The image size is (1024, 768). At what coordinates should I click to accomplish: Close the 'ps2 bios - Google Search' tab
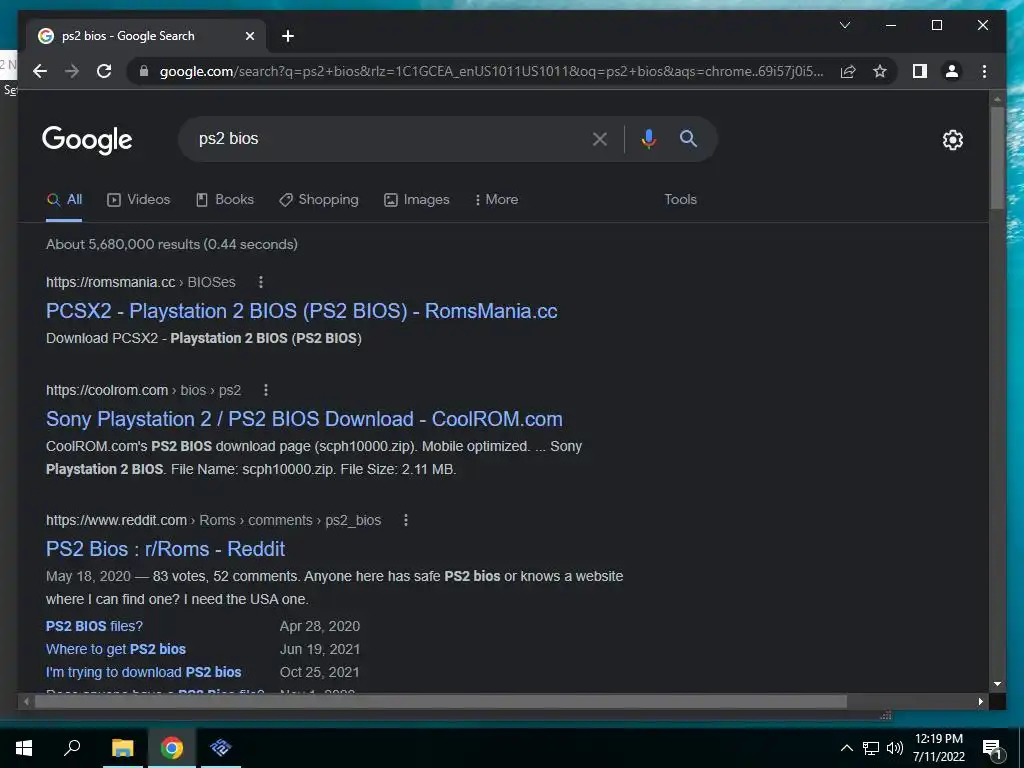click(249, 36)
